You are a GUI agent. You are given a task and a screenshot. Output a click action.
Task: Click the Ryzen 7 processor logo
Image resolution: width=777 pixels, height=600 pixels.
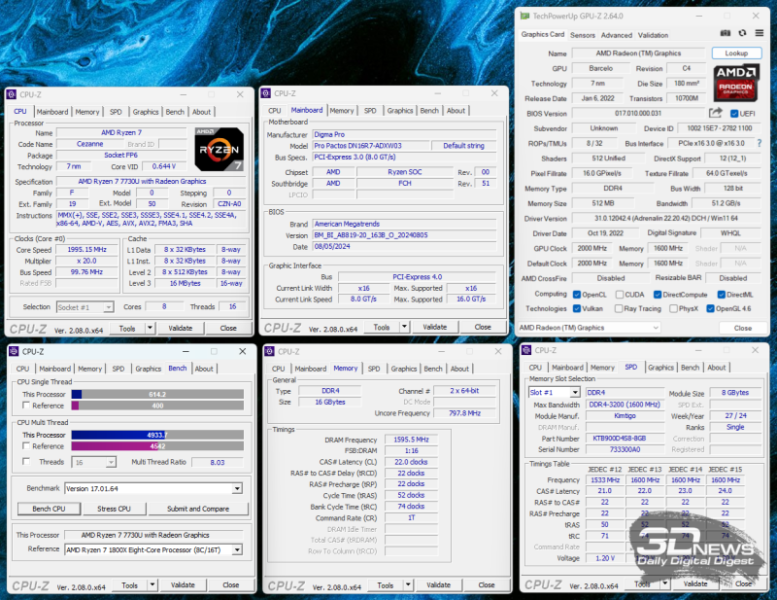(x=218, y=147)
